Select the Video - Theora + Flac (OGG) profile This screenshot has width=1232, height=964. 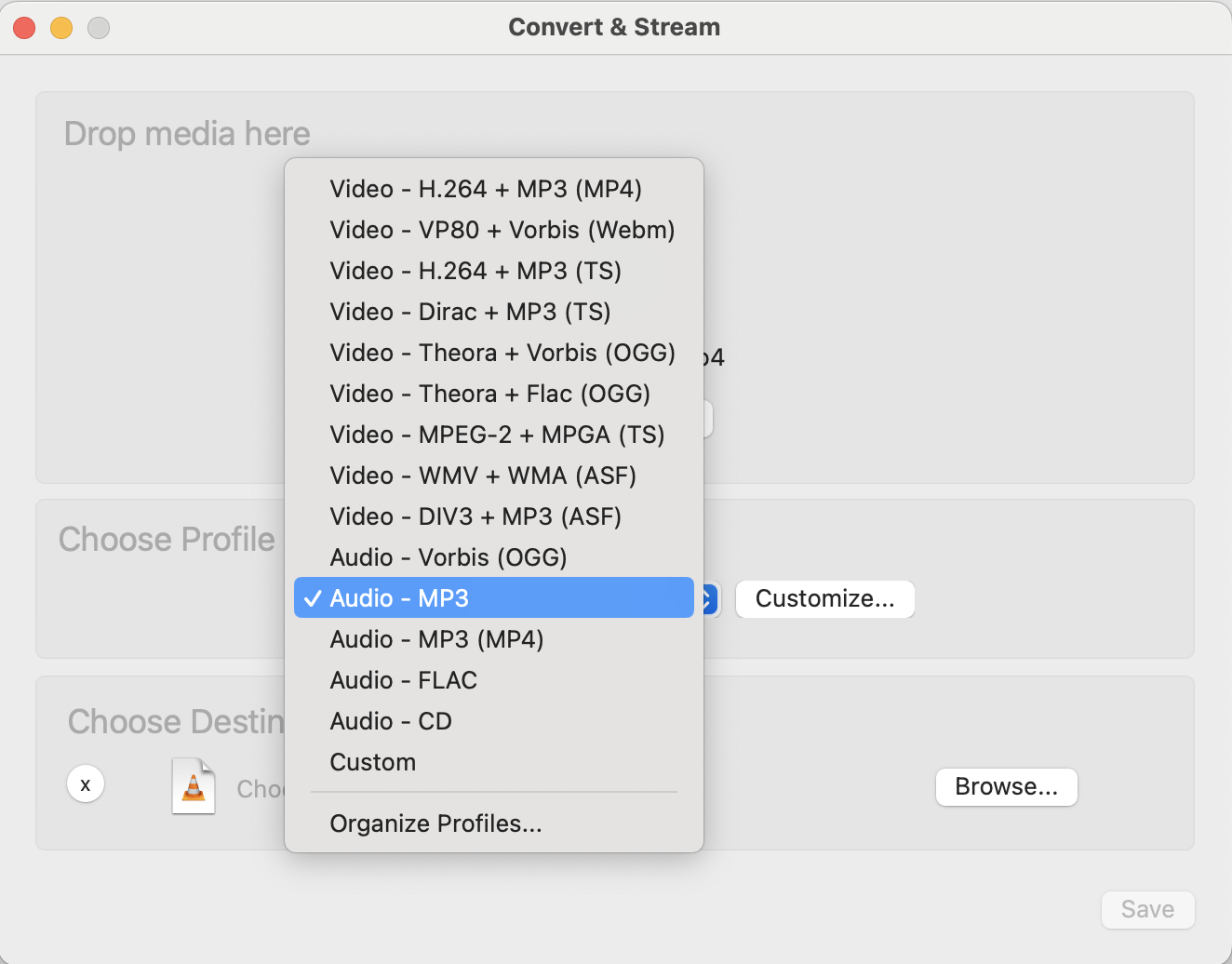(x=490, y=394)
